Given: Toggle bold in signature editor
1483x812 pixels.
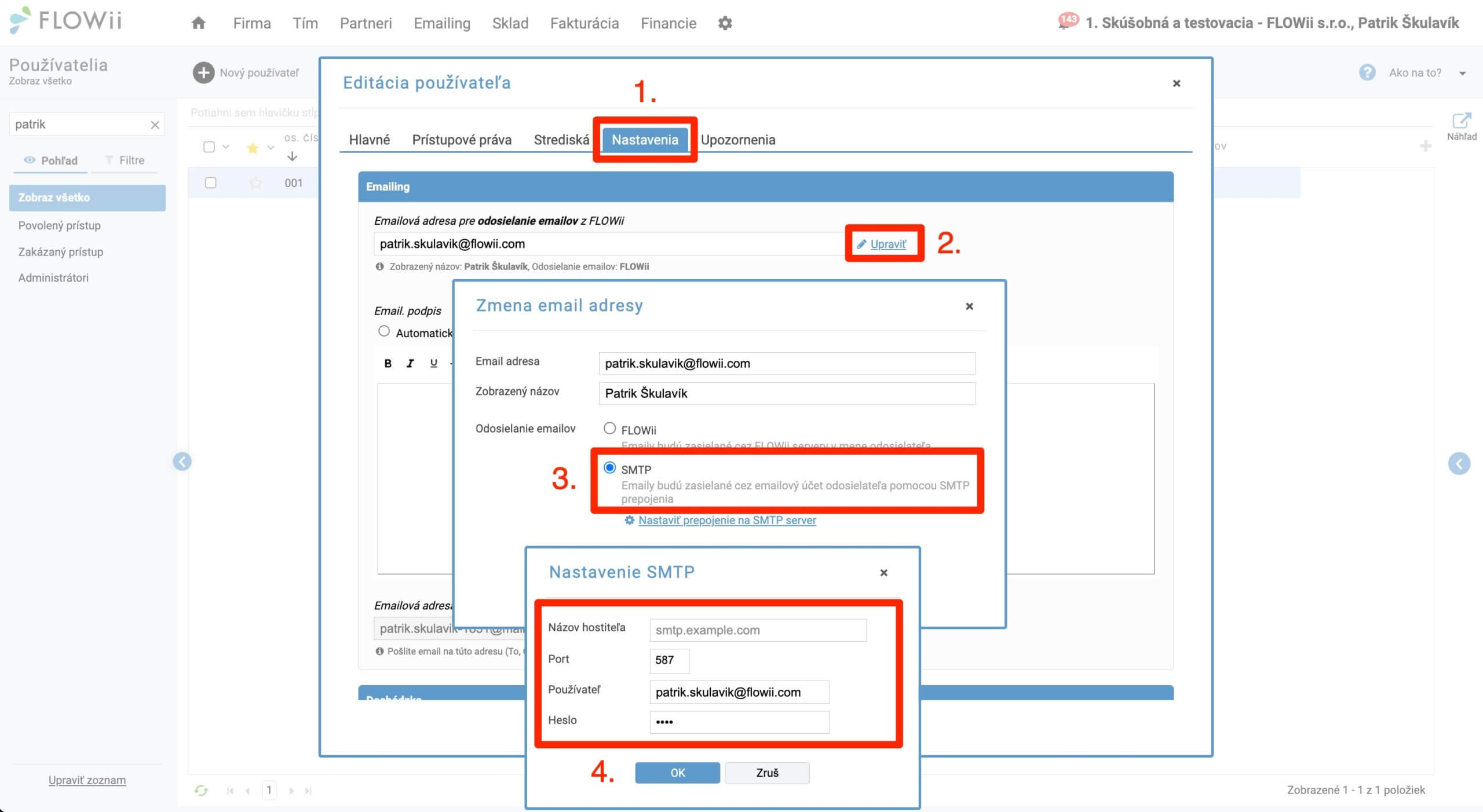Looking at the screenshot, I should coord(388,363).
